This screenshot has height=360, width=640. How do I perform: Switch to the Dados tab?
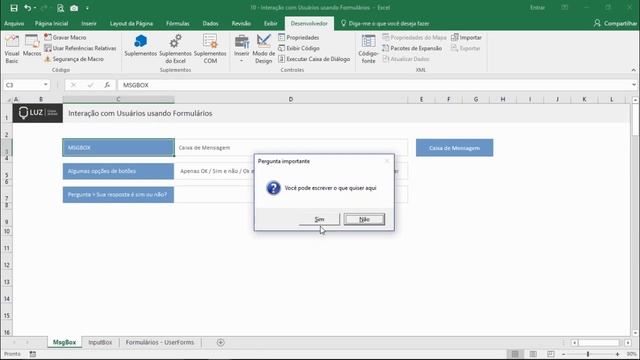point(210,24)
